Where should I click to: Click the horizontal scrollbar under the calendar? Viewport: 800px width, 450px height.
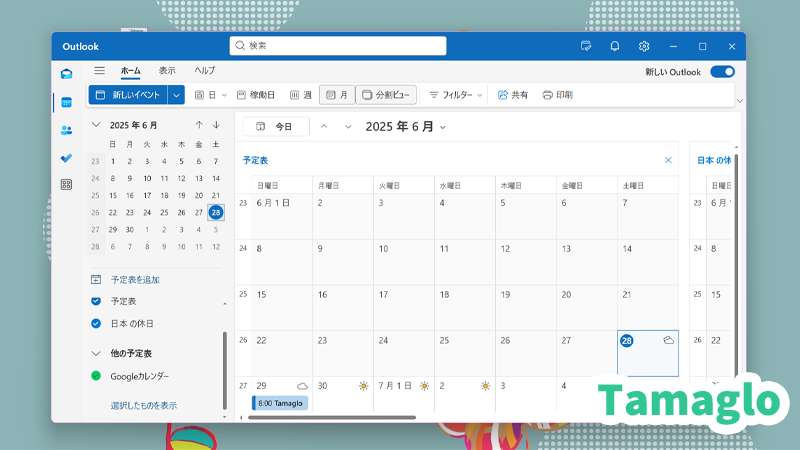332,417
